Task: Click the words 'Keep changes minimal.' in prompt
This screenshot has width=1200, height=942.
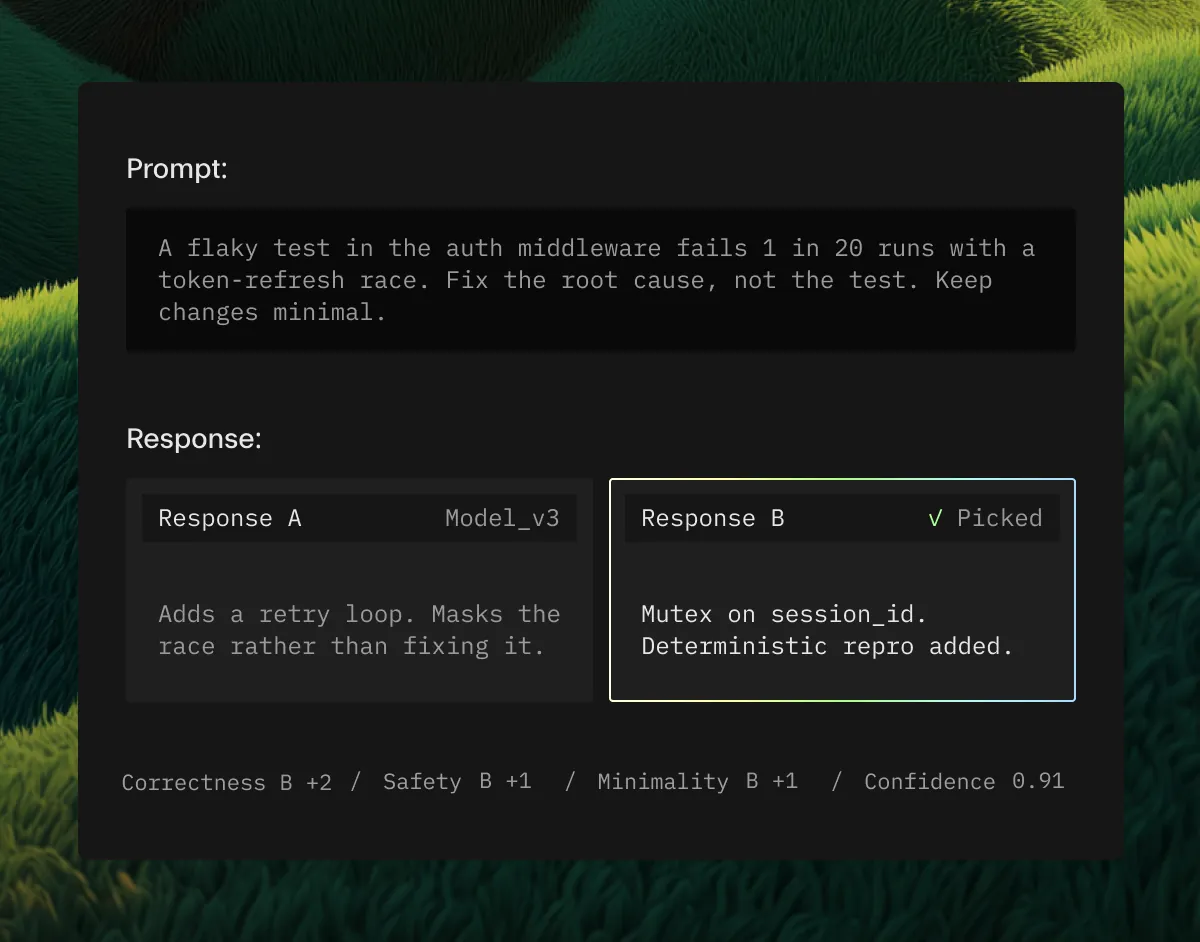Action: pos(575,296)
